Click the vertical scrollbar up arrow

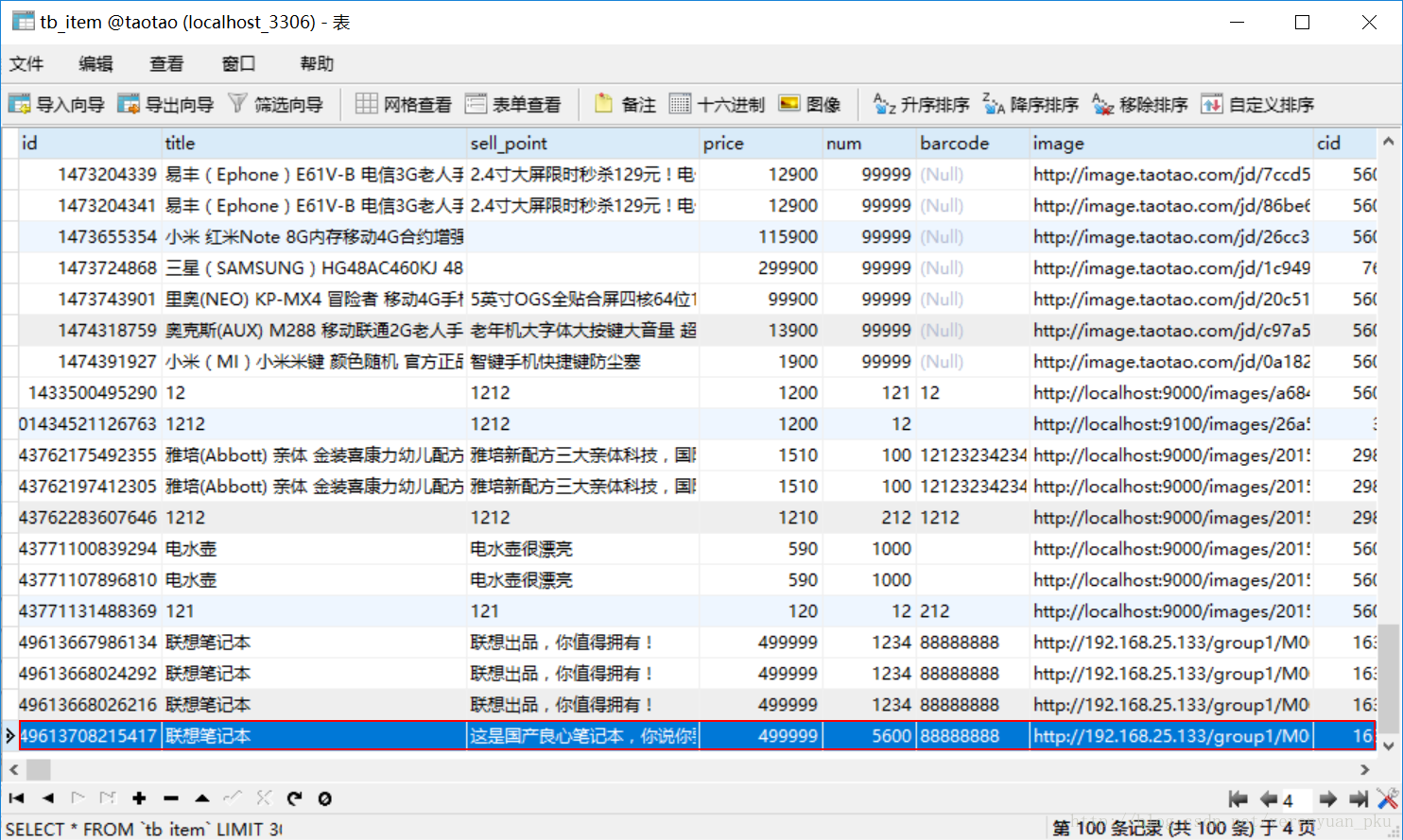(x=1389, y=142)
